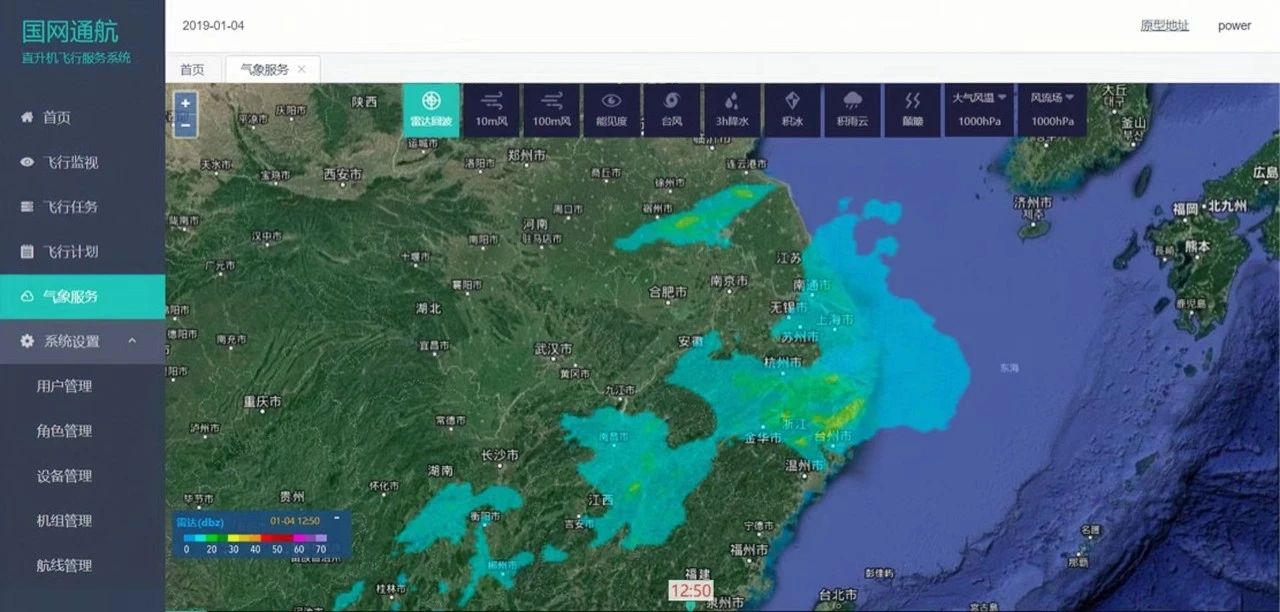Open 飞行计划 in the sidebar
The image size is (1280, 612).
pyautogui.click(x=82, y=252)
